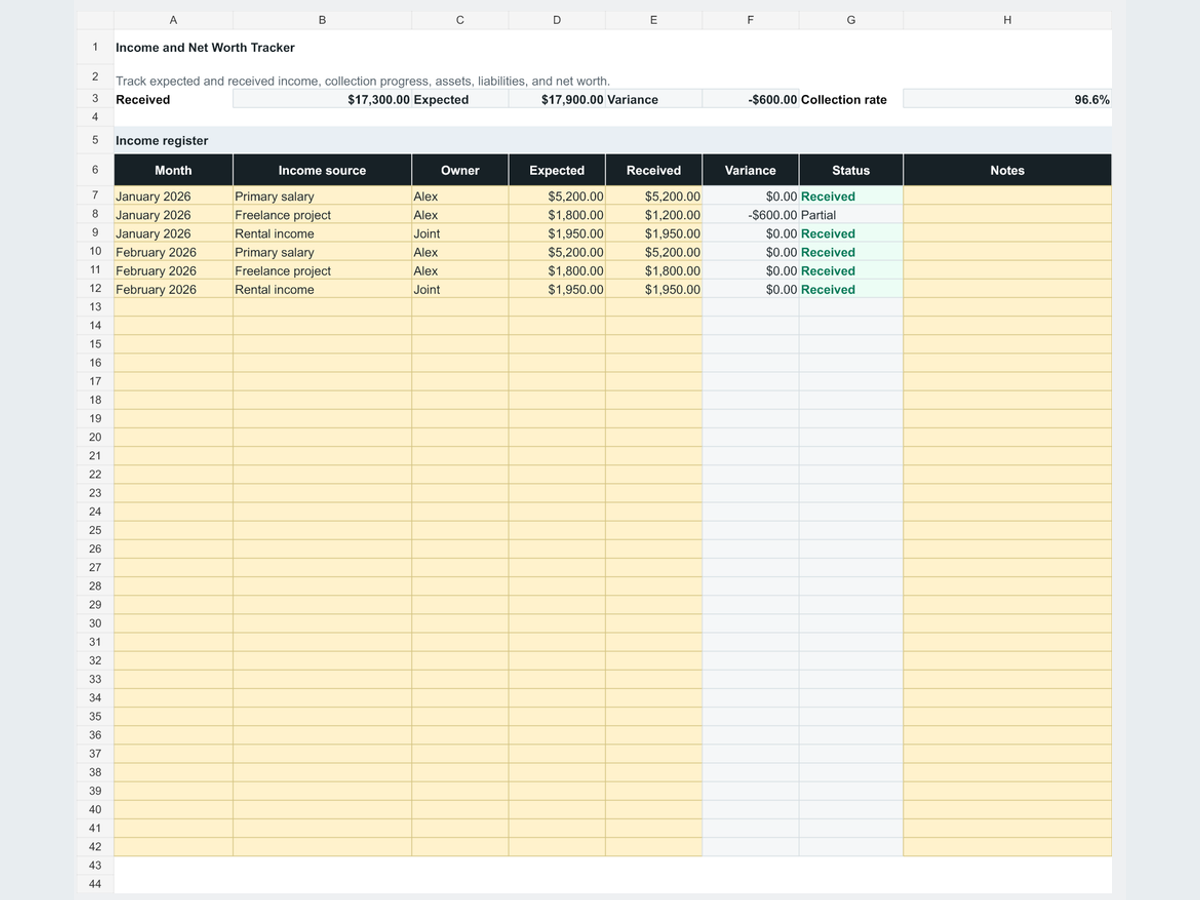Select 'Primary salary' in row 10

pyautogui.click(x=322, y=252)
